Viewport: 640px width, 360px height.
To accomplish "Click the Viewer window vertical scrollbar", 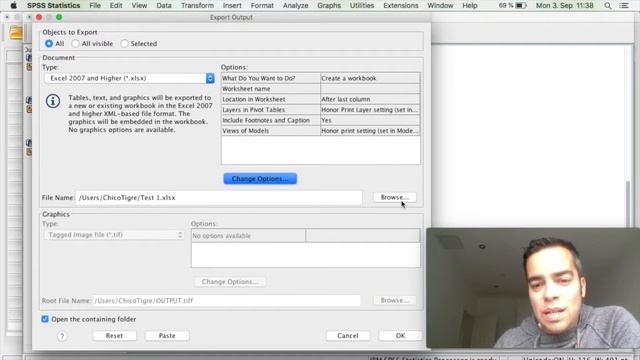I will click(629, 204).
